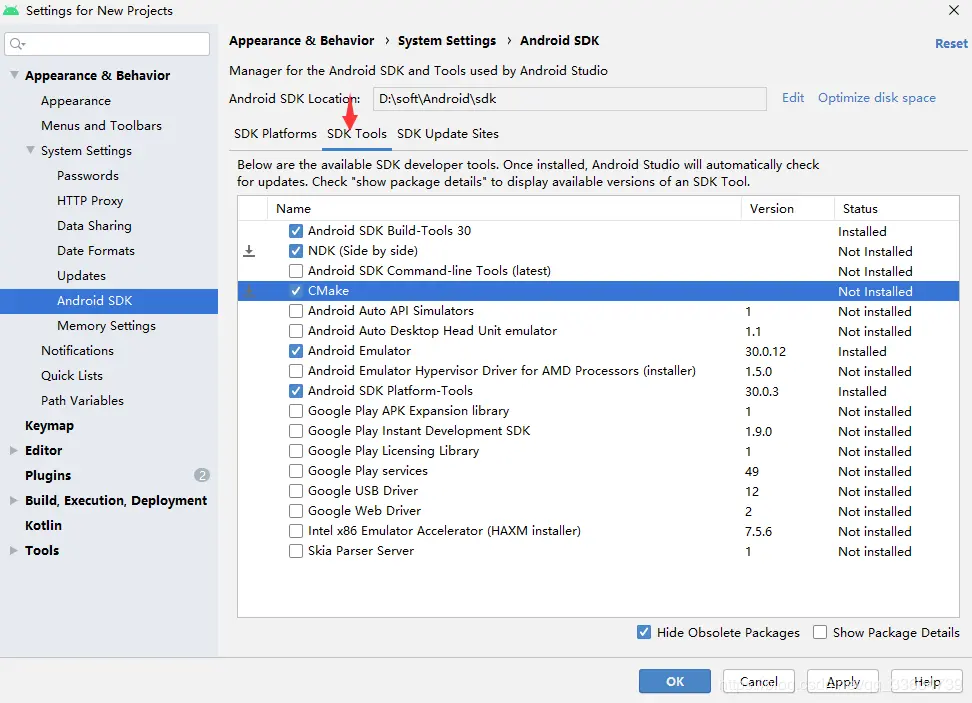This screenshot has height=703, width=972.
Task: Click Edit link for SDK location
Action: pyautogui.click(x=793, y=98)
